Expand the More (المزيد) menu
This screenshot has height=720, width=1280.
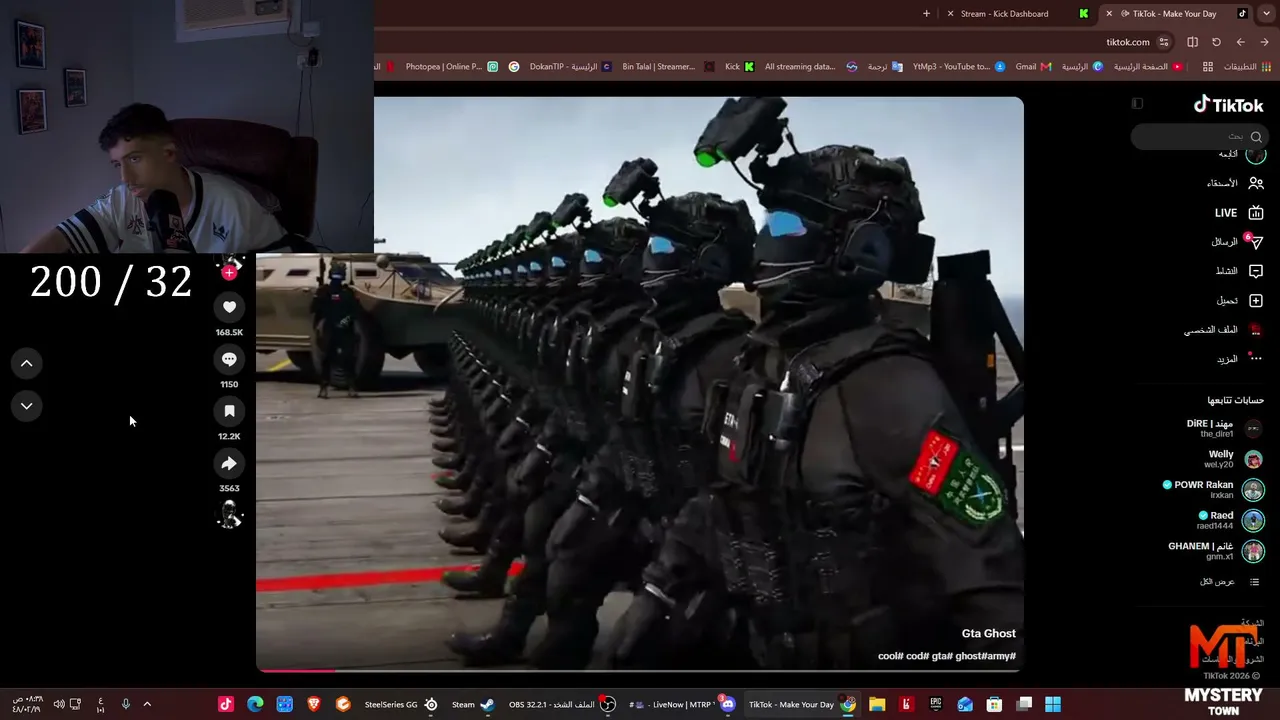pos(1239,359)
